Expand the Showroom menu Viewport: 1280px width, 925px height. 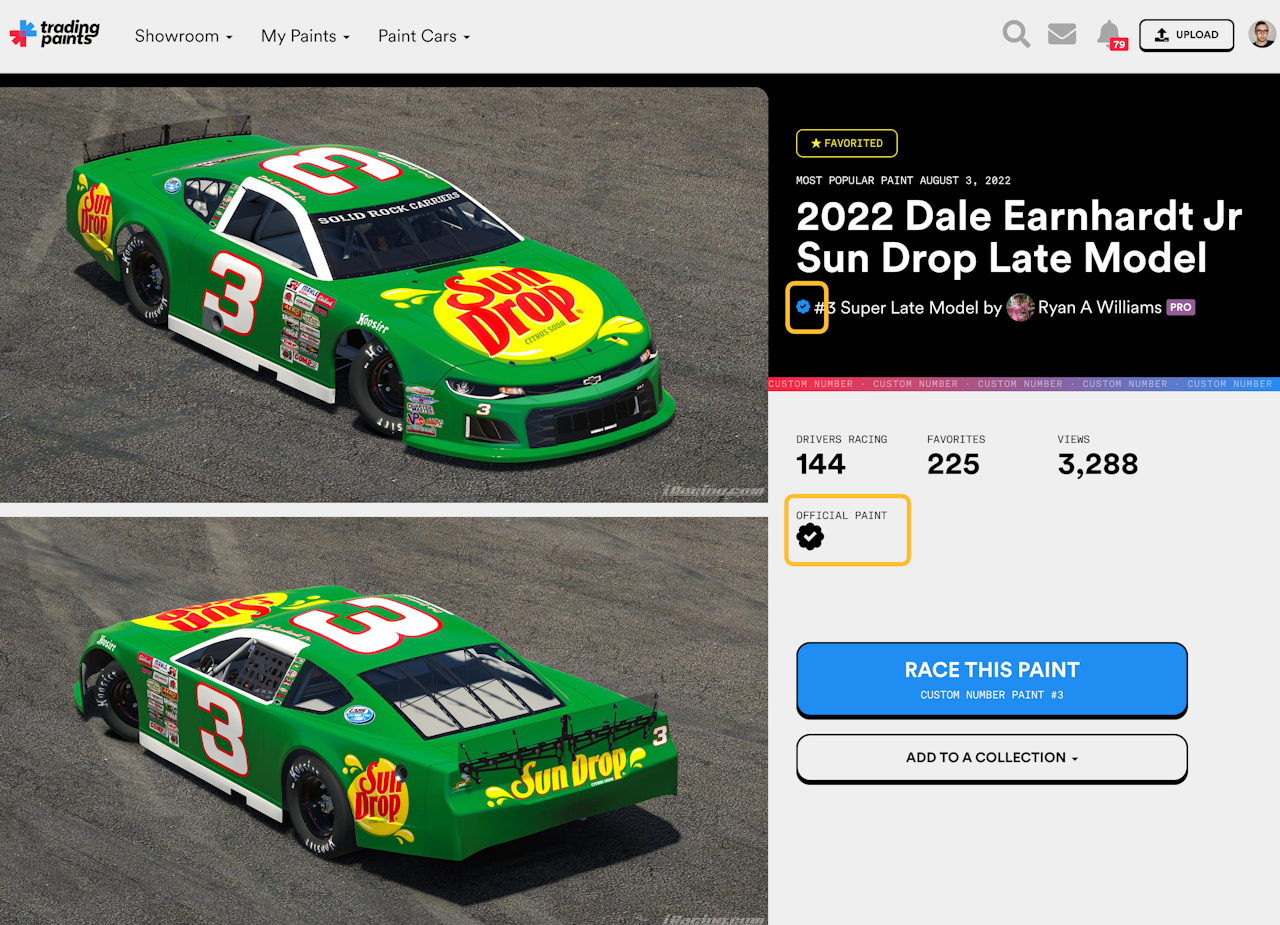[183, 36]
